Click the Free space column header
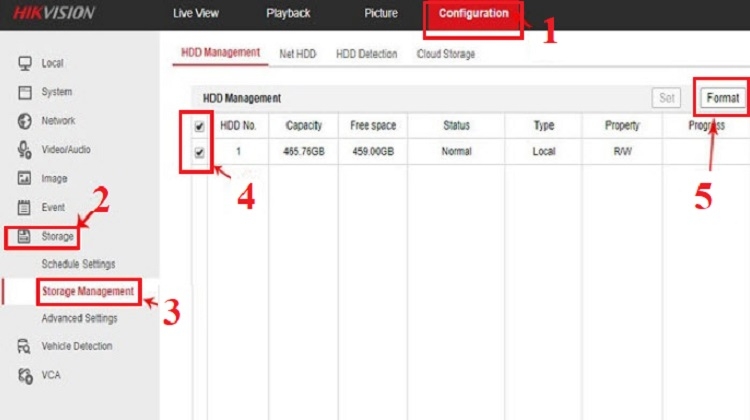 click(373, 126)
